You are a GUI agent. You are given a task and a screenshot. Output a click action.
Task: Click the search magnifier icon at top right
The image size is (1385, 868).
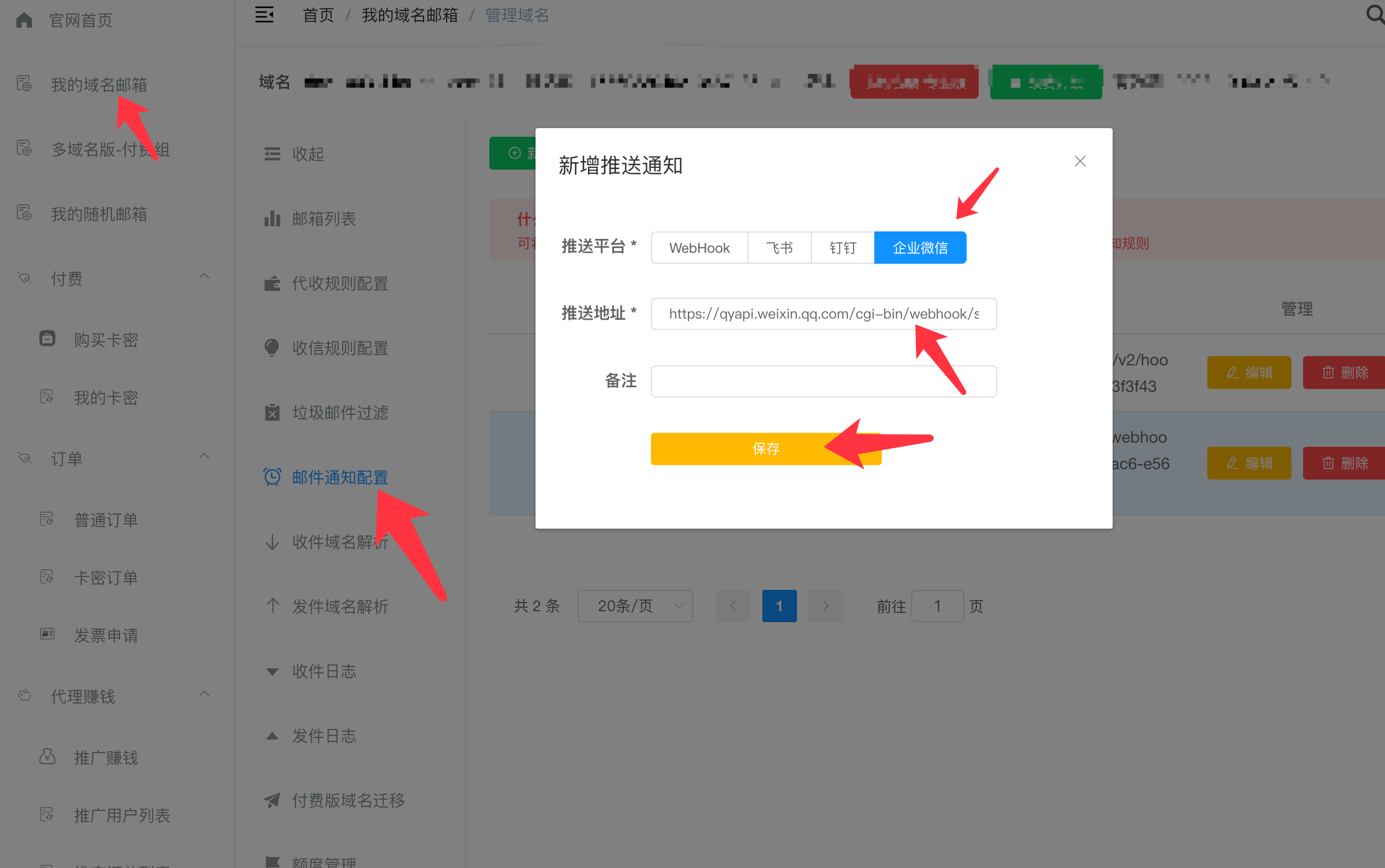pos(1375,14)
